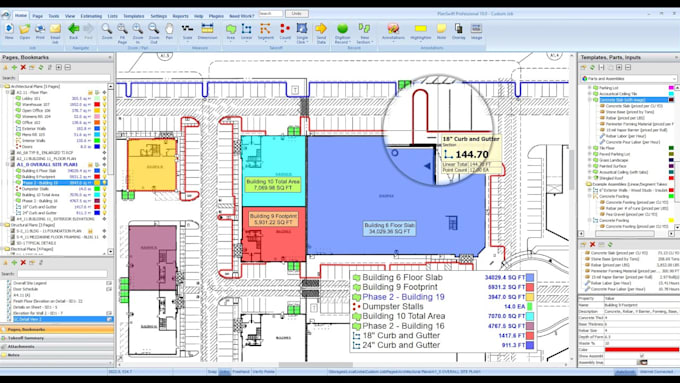680x383 pixels.
Task: Click the New job icon
Action: [9, 29]
